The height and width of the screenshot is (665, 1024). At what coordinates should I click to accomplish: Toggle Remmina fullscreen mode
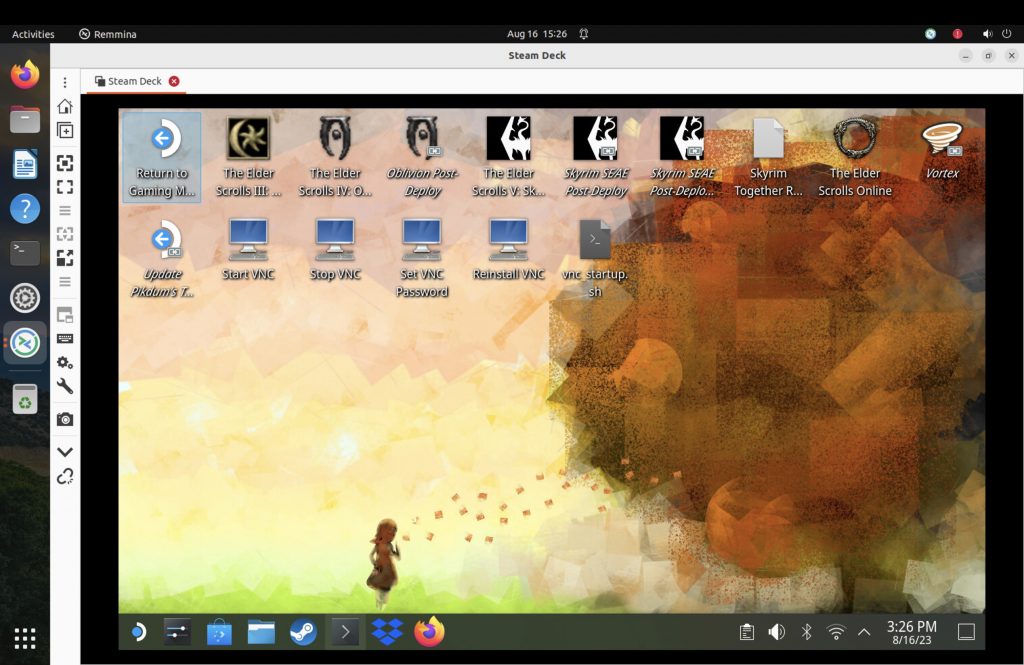(x=65, y=187)
